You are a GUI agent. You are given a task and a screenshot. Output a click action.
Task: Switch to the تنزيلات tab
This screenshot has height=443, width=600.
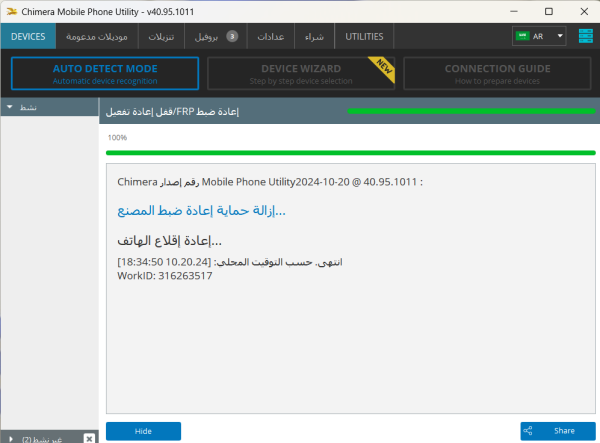161,36
